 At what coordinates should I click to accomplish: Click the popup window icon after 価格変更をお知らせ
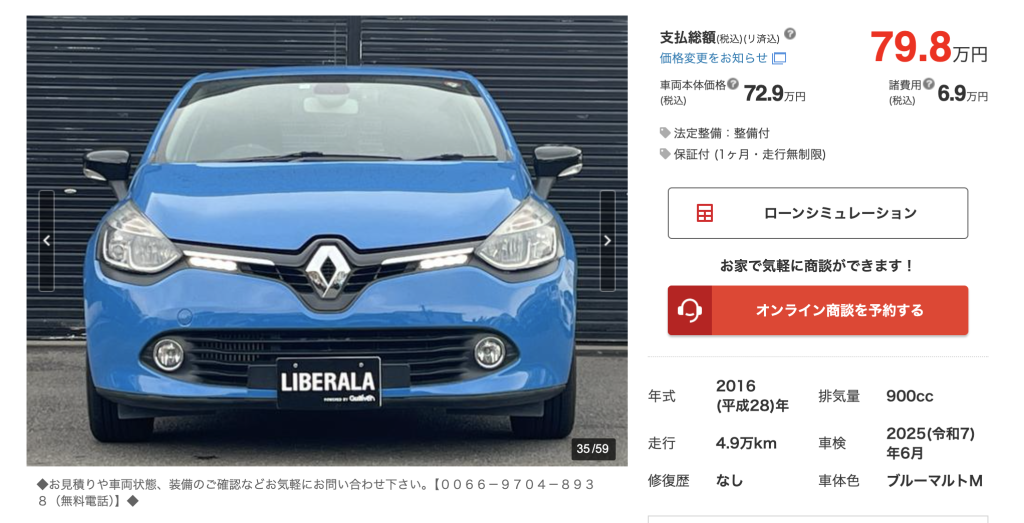pos(779,58)
